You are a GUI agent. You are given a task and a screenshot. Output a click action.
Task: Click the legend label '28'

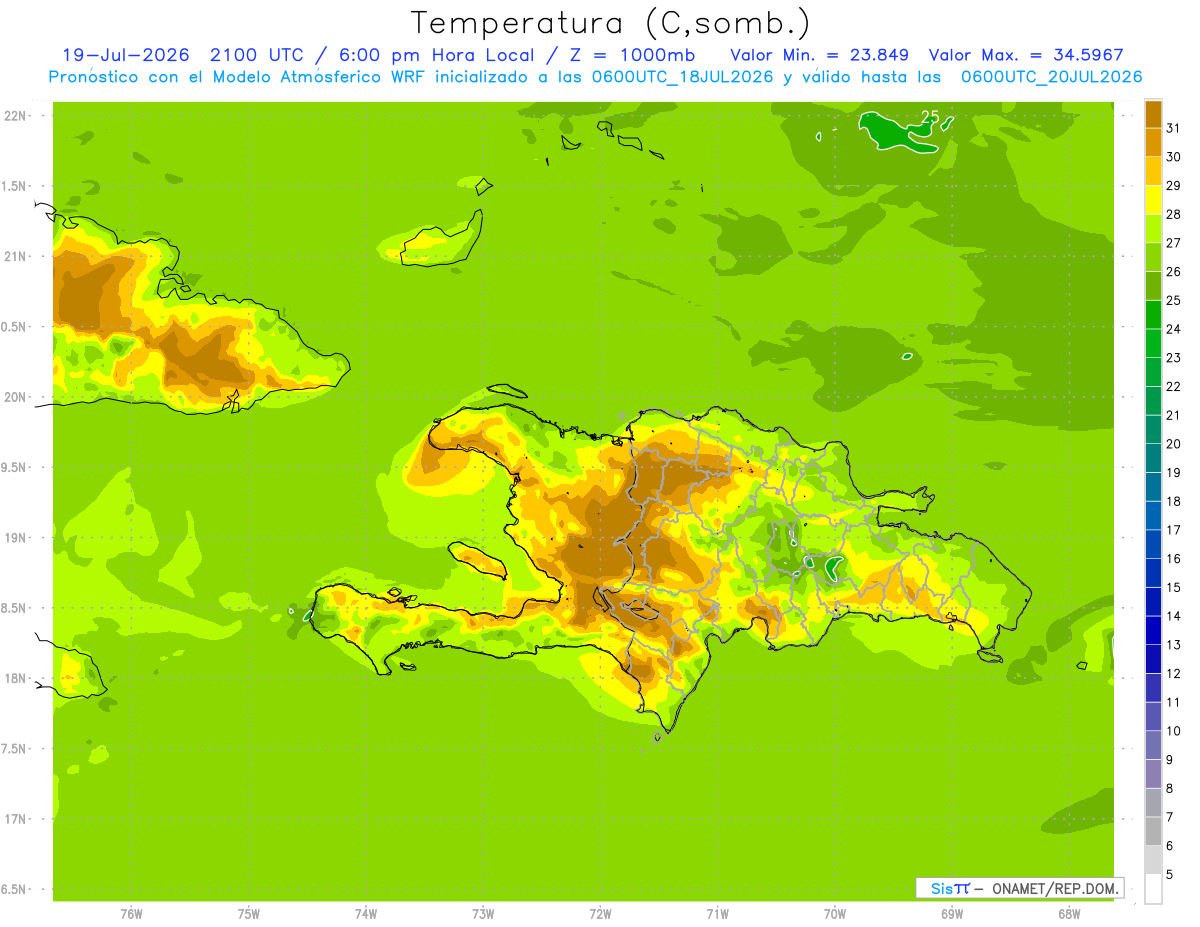click(x=1173, y=214)
